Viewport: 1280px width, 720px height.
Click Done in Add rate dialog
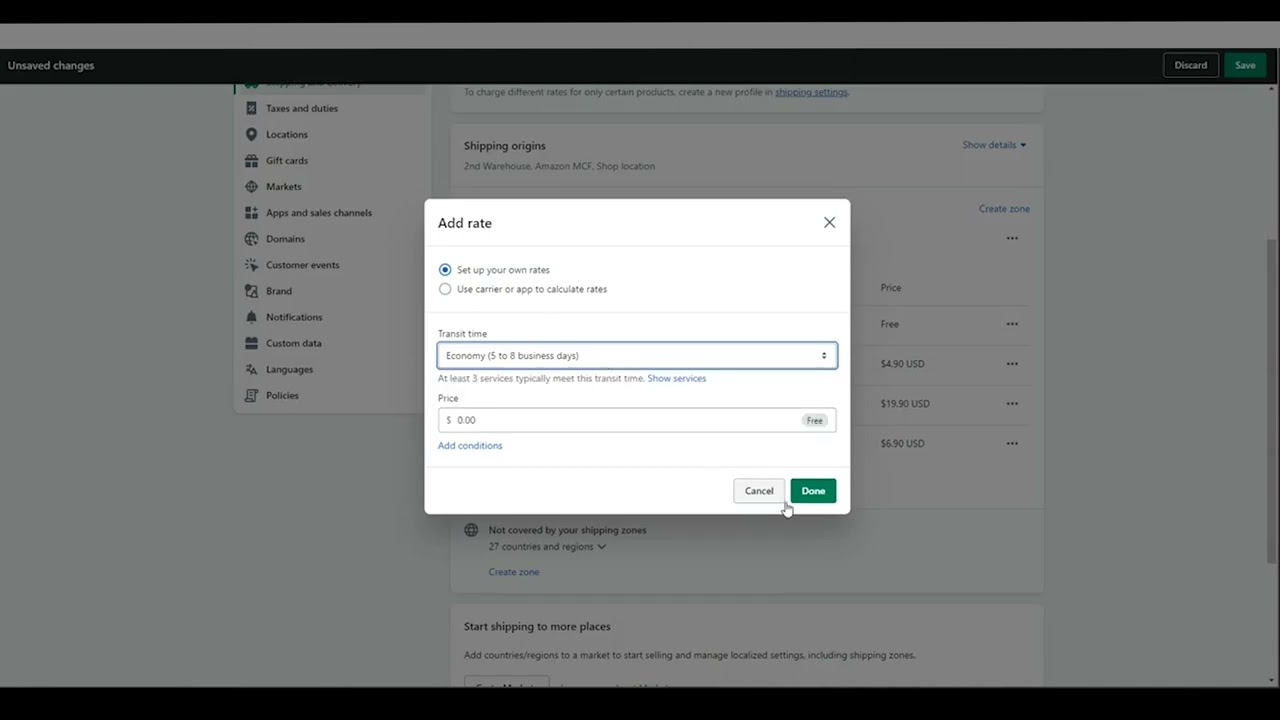tap(813, 491)
